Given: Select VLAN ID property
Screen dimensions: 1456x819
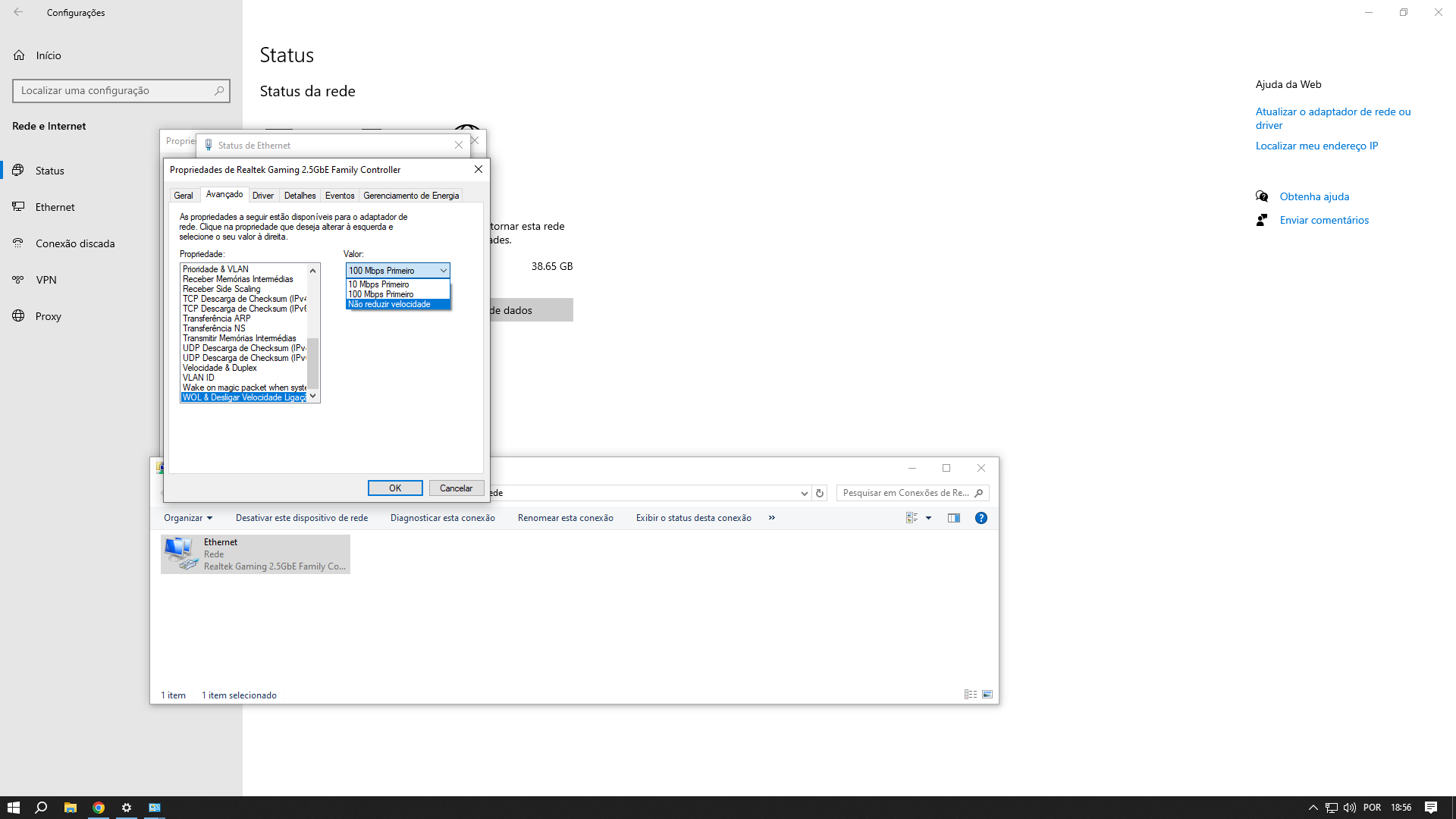Looking at the screenshot, I should point(198,378).
